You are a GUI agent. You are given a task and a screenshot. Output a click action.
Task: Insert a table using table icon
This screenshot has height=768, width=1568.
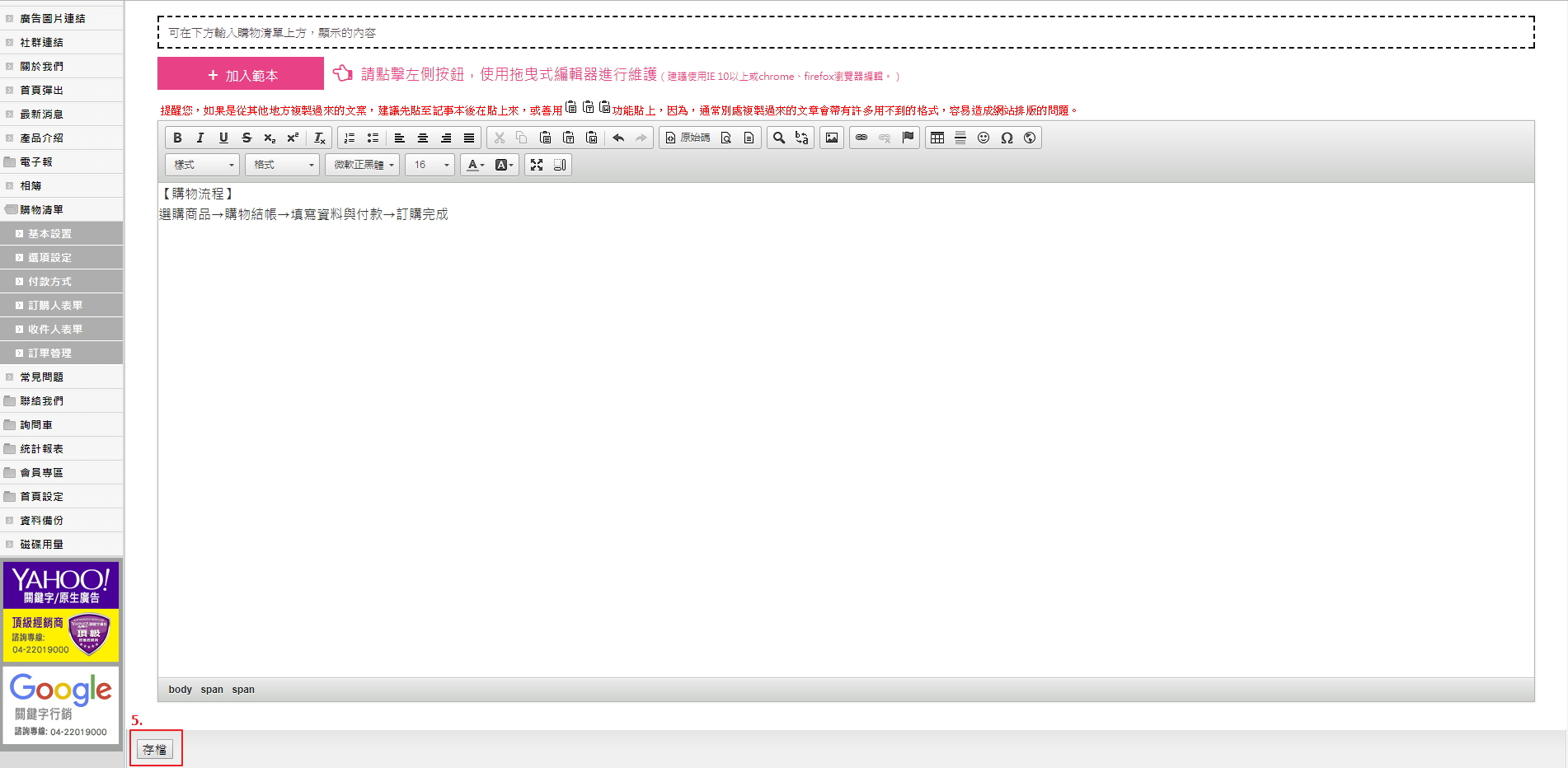click(937, 138)
